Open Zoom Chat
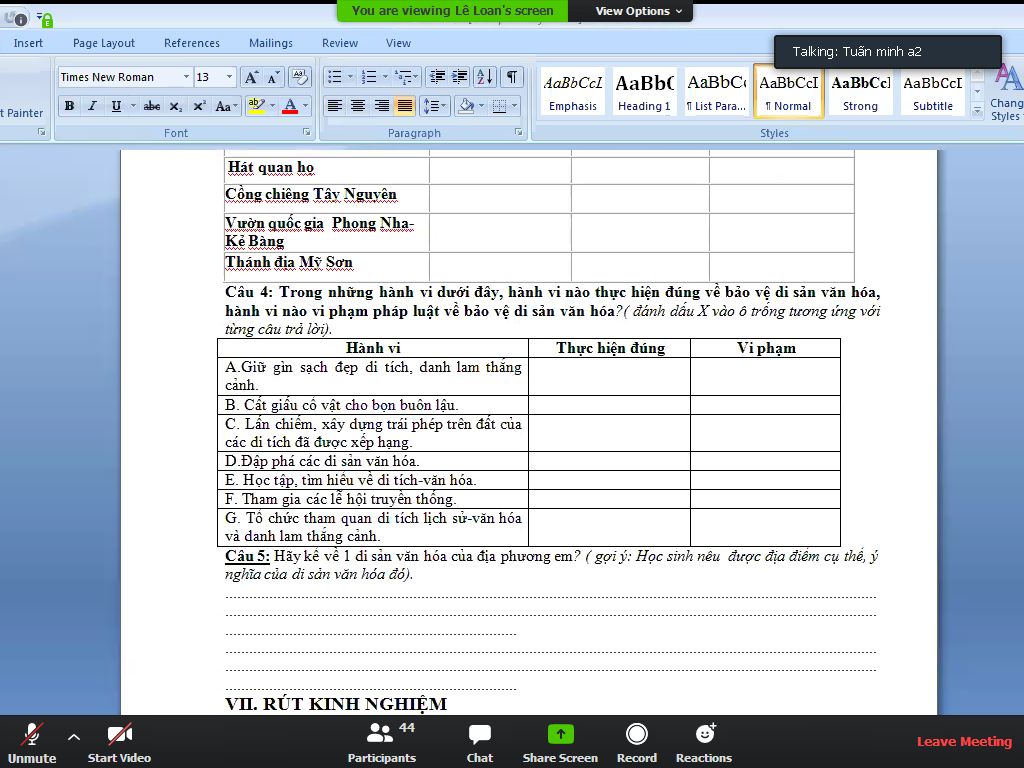This screenshot has width=1024, height=768. click(x=480, y=743)
